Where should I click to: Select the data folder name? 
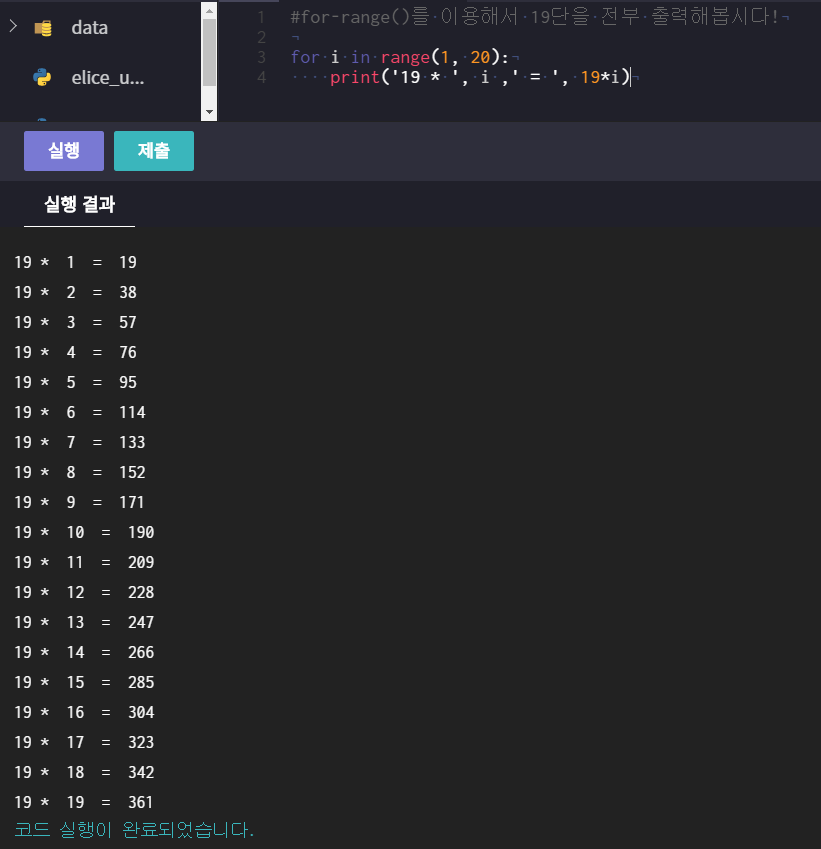pyautogui.click(x=89, y=28)
